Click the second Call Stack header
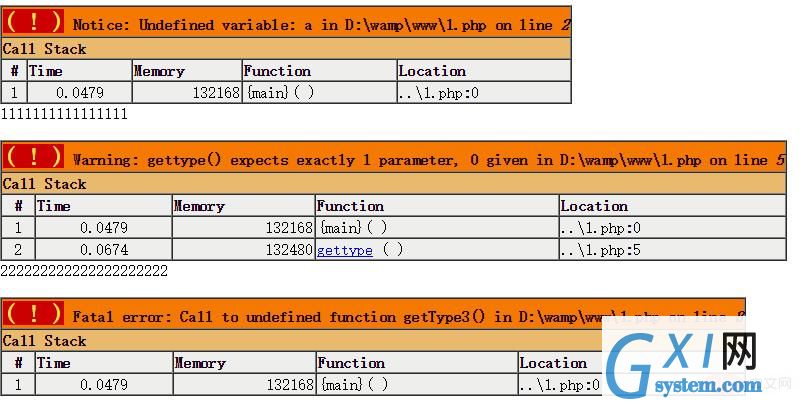This screenshot has height=416, width=802. coord(44,184)
